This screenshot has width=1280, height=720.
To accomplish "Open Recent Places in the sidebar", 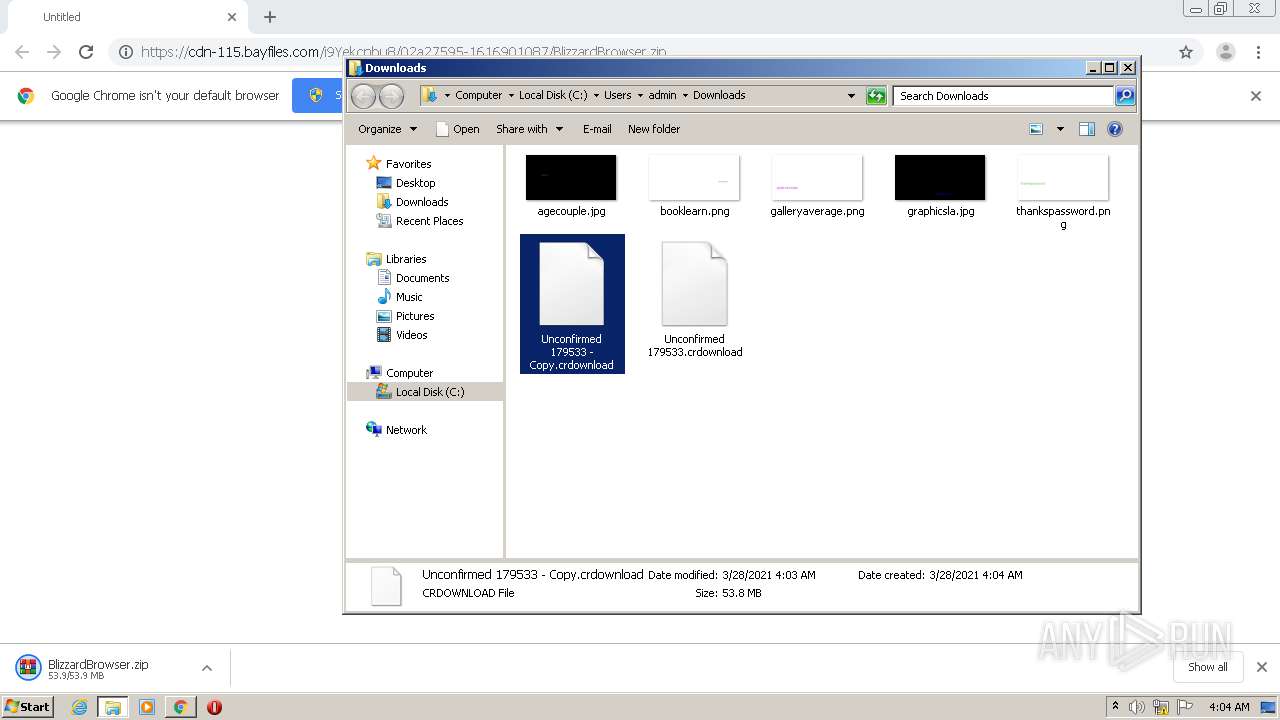I will point(429,221).
